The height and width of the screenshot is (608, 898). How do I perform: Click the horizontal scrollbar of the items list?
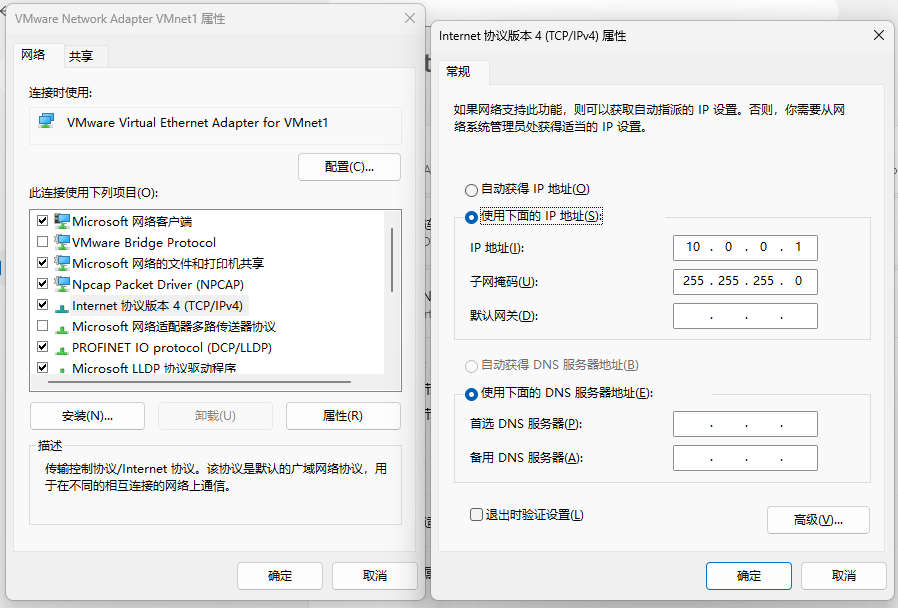click(199, 382)
